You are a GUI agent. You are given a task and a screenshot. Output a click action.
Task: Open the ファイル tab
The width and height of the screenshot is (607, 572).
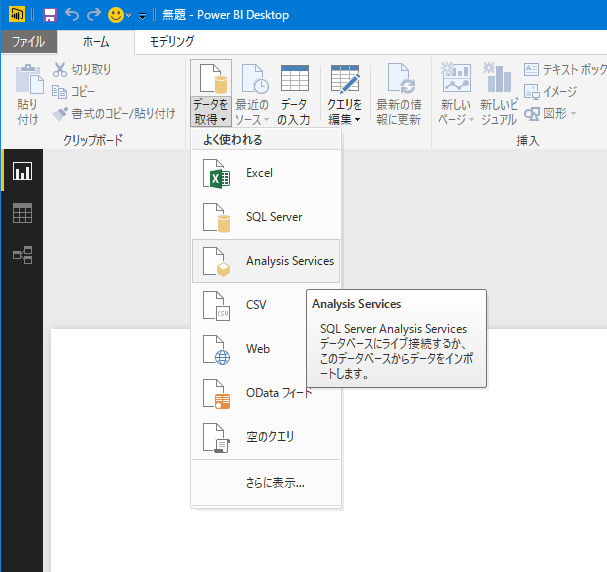(x=28, y=42)
